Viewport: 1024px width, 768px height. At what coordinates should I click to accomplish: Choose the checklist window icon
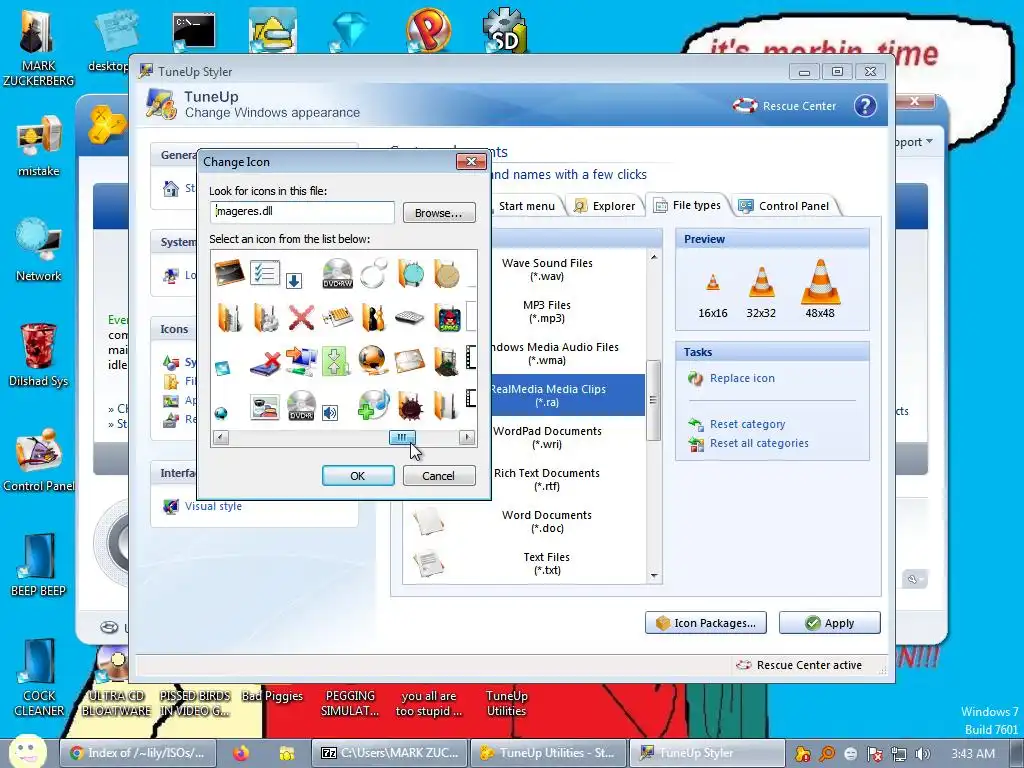pos(264,272)
